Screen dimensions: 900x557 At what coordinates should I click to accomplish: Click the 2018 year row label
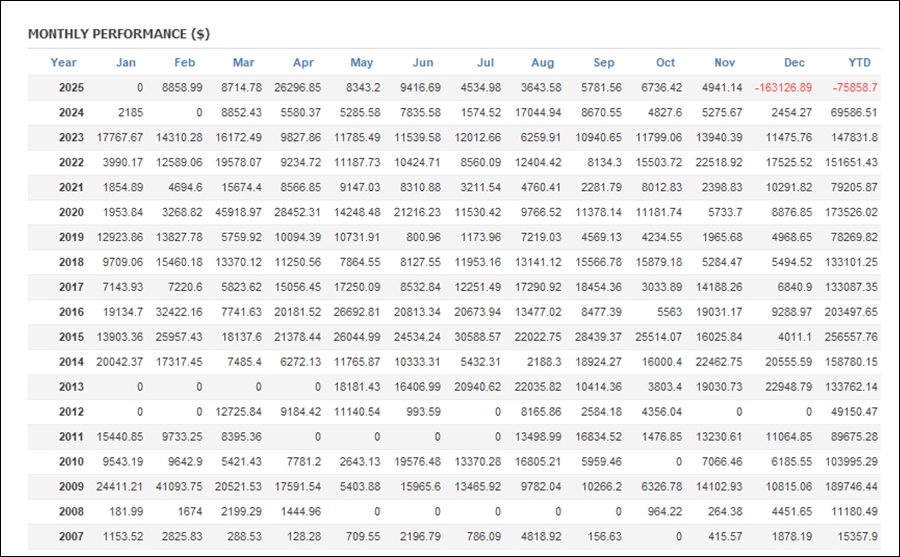coord(71,262)
